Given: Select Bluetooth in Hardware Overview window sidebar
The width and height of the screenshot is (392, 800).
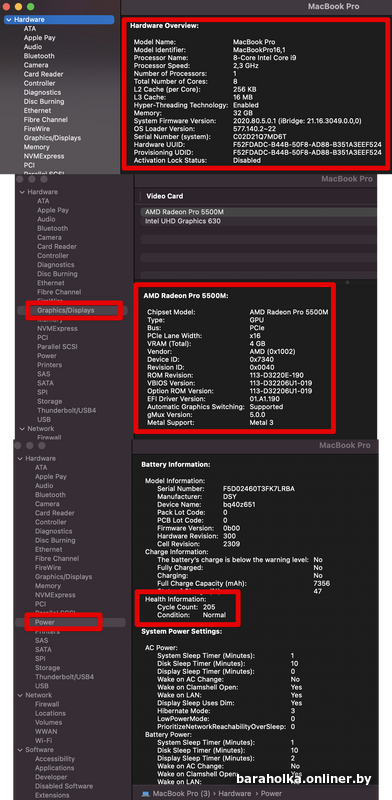Looking at the screenshot, I should (x=39, y=56).
